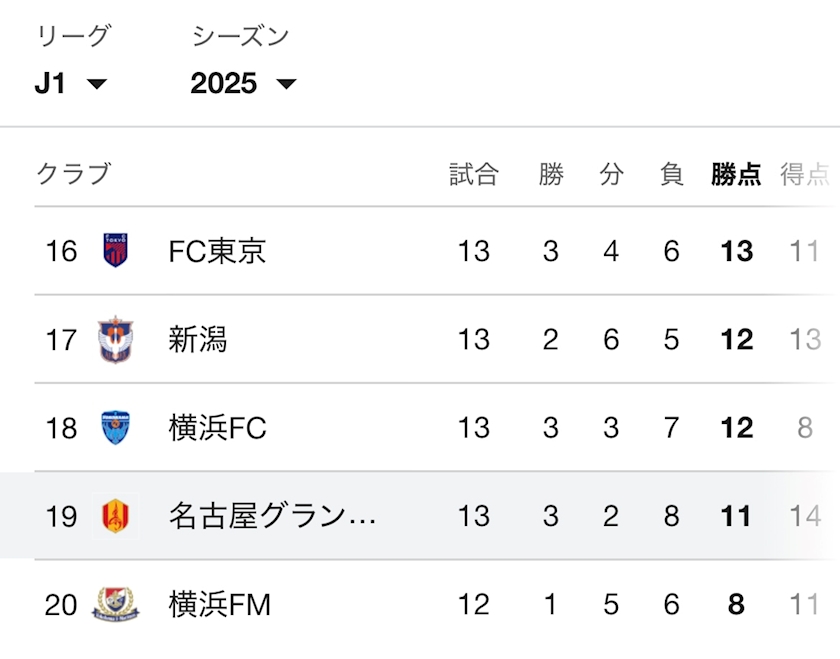This screenshot has width=840, height=659.
Task: Open the リーグ J1 dropdown
Action: point(71,84)
